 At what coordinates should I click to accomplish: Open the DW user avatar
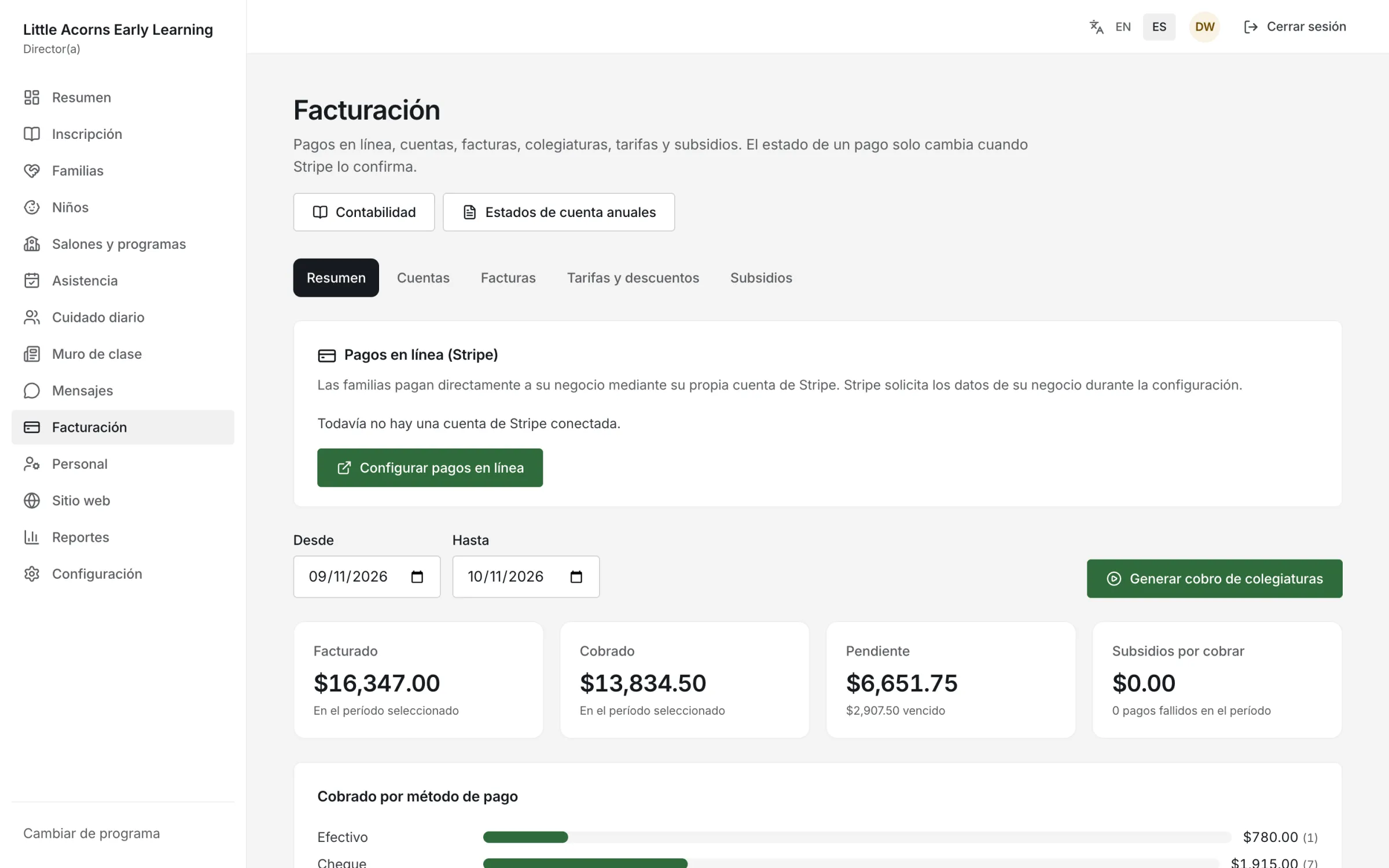click(x=1204, y=27)
